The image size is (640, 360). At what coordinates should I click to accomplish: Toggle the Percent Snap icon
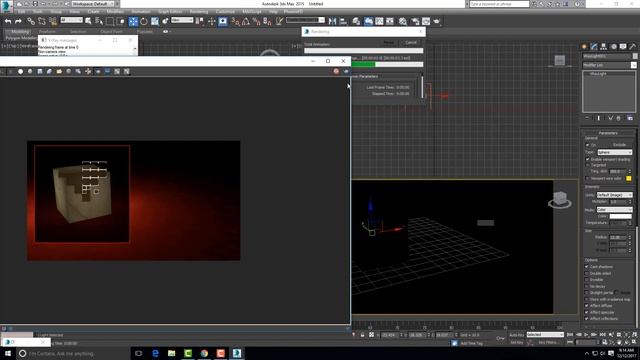[x=256, y=21]
